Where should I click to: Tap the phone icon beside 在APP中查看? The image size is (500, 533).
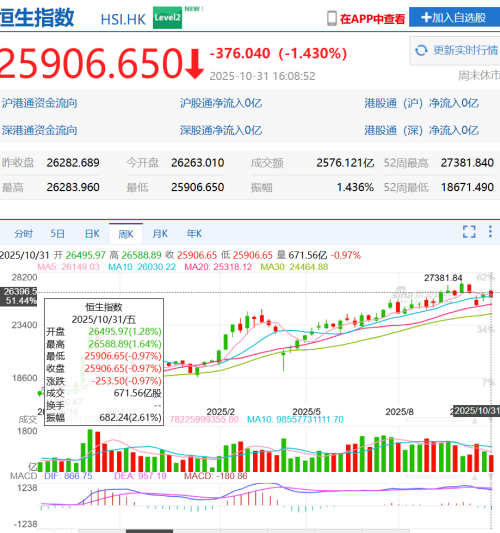coord(332,18)
